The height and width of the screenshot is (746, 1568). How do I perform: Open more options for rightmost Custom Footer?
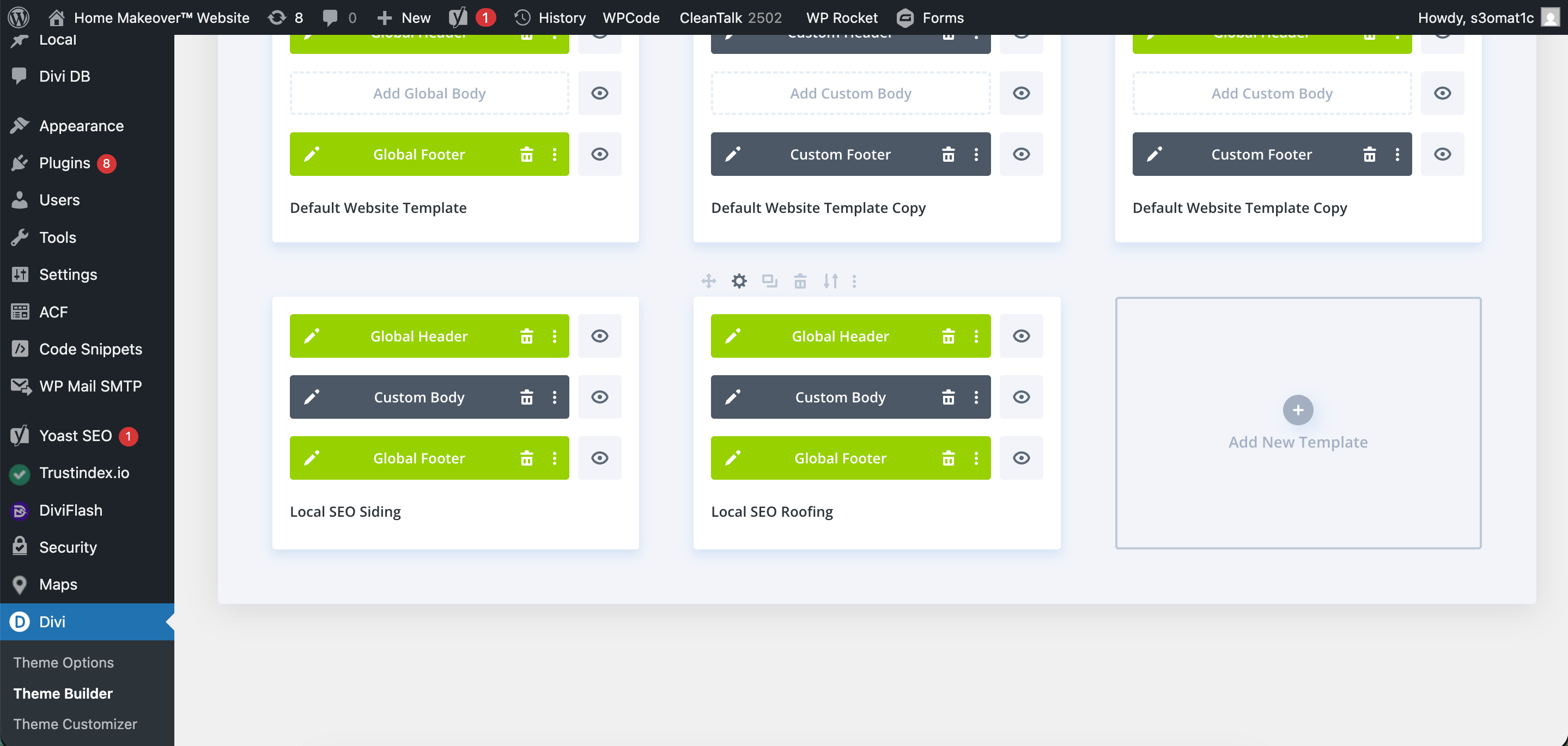coord(1397,154)
